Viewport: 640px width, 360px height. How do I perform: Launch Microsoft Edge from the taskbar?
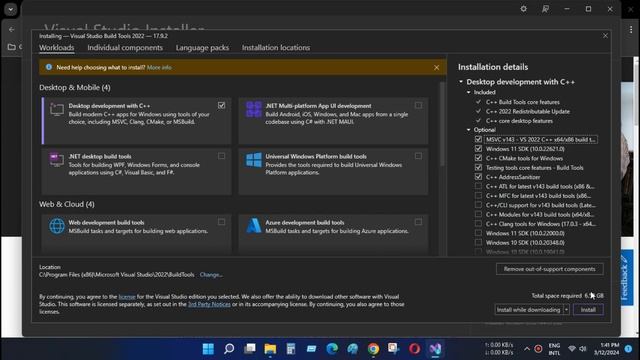point(332,349)
